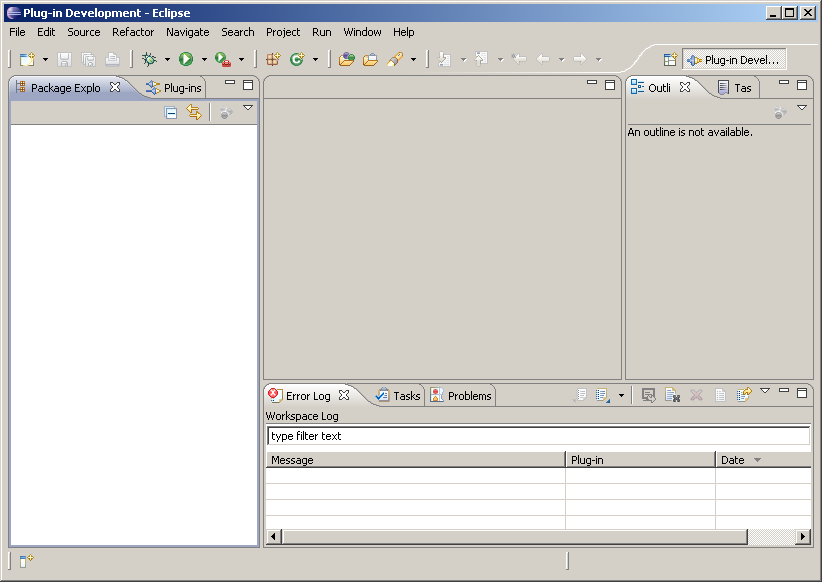The image size is (822, 582).
Task: Click the External Tools run icon with toolbox
Action: [x=223, y=59]
